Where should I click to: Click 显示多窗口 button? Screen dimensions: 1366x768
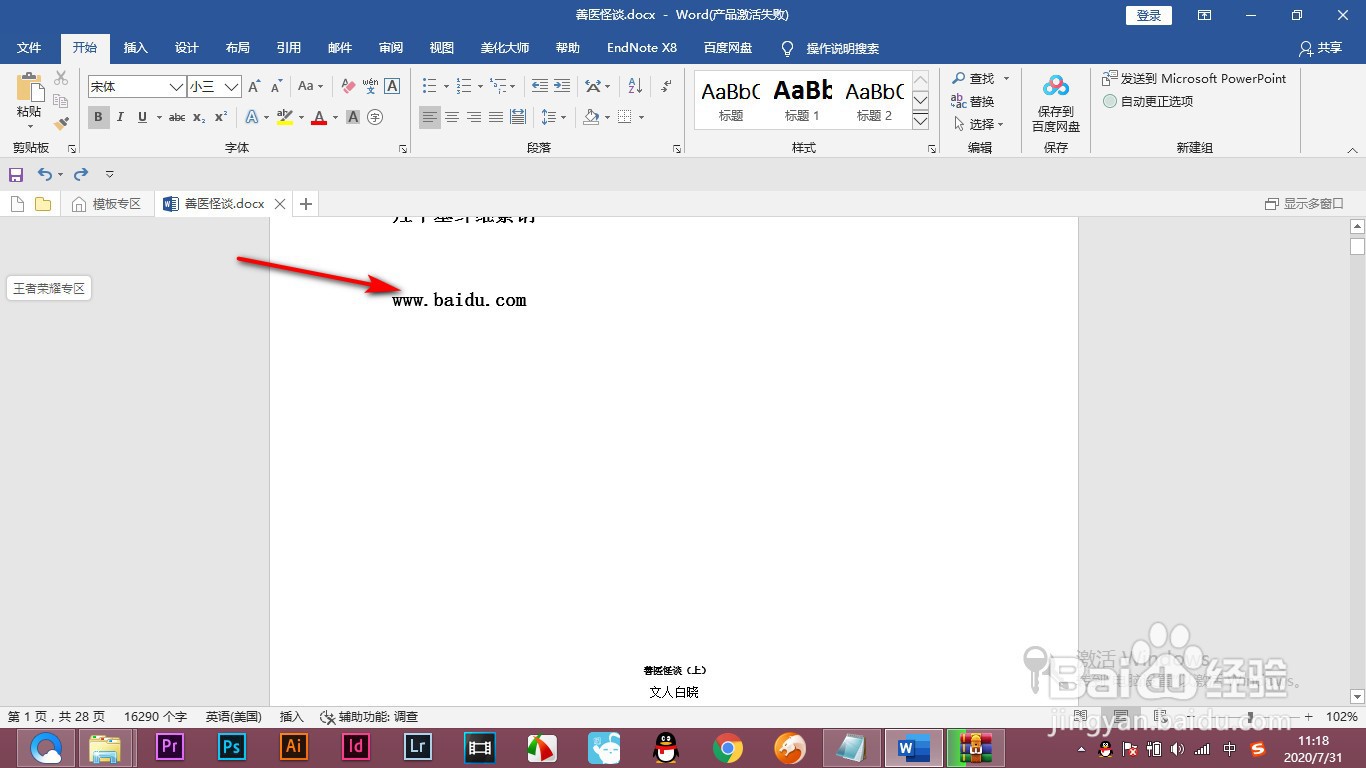click(x=1304, y=204)
